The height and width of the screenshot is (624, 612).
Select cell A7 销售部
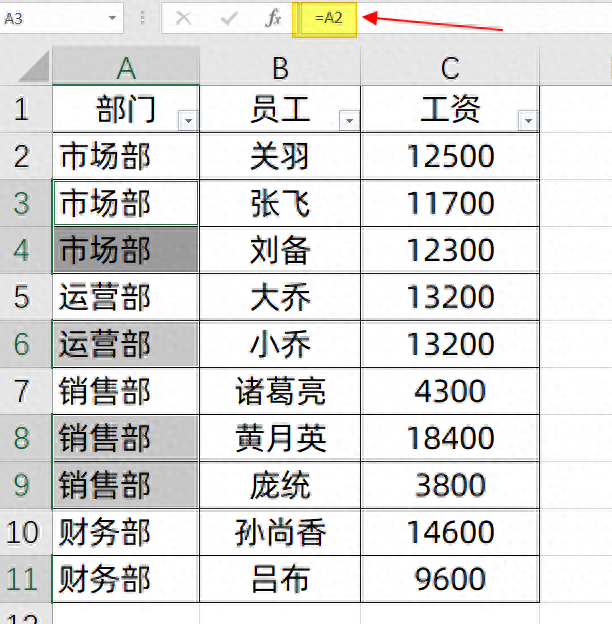point(126,391)
